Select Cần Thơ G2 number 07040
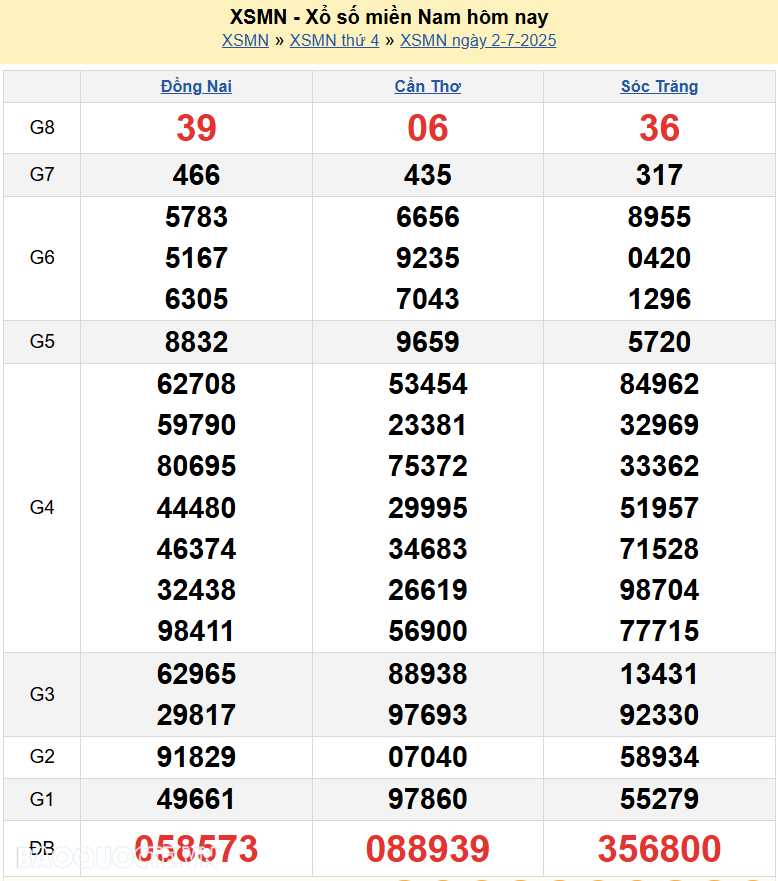 [428, 757]
